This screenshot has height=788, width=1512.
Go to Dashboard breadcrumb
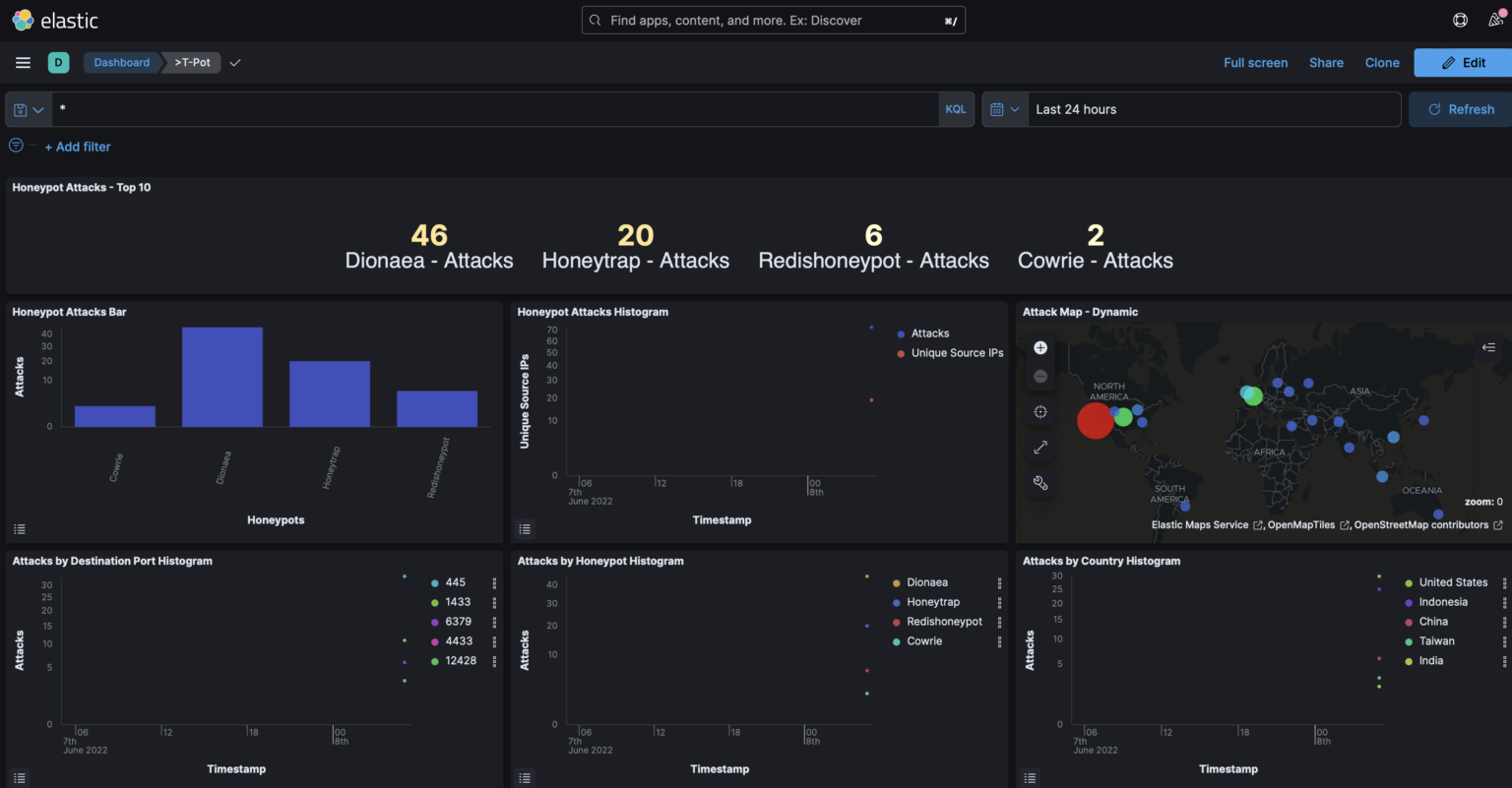121,63
